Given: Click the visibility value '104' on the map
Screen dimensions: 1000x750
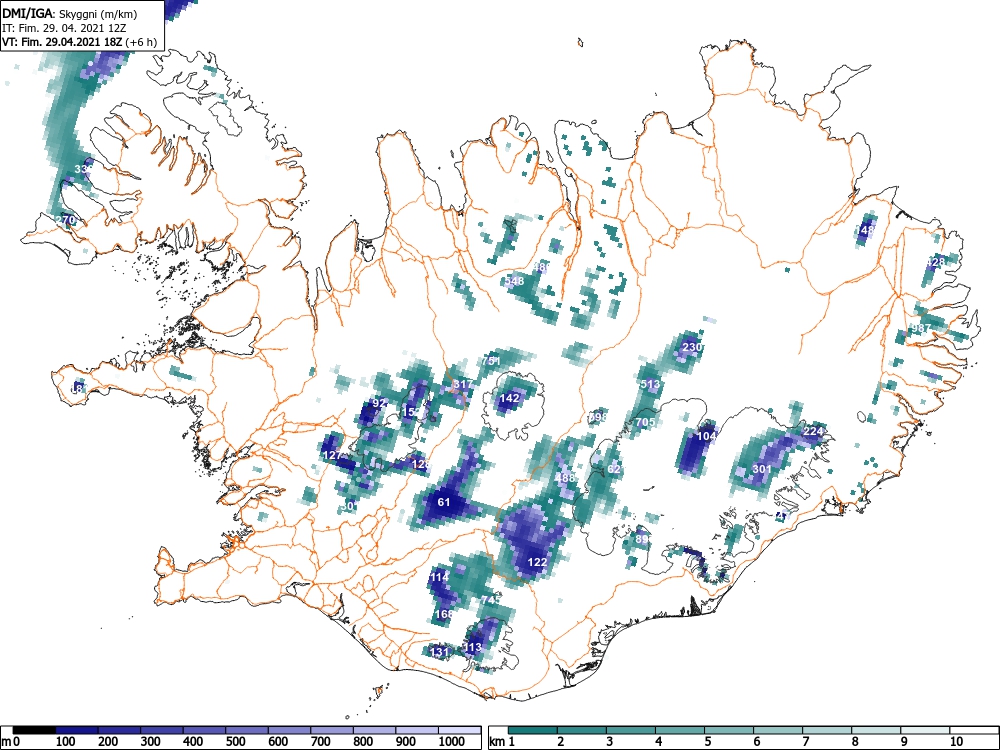Looking at the screenshot, I should 707,436.
